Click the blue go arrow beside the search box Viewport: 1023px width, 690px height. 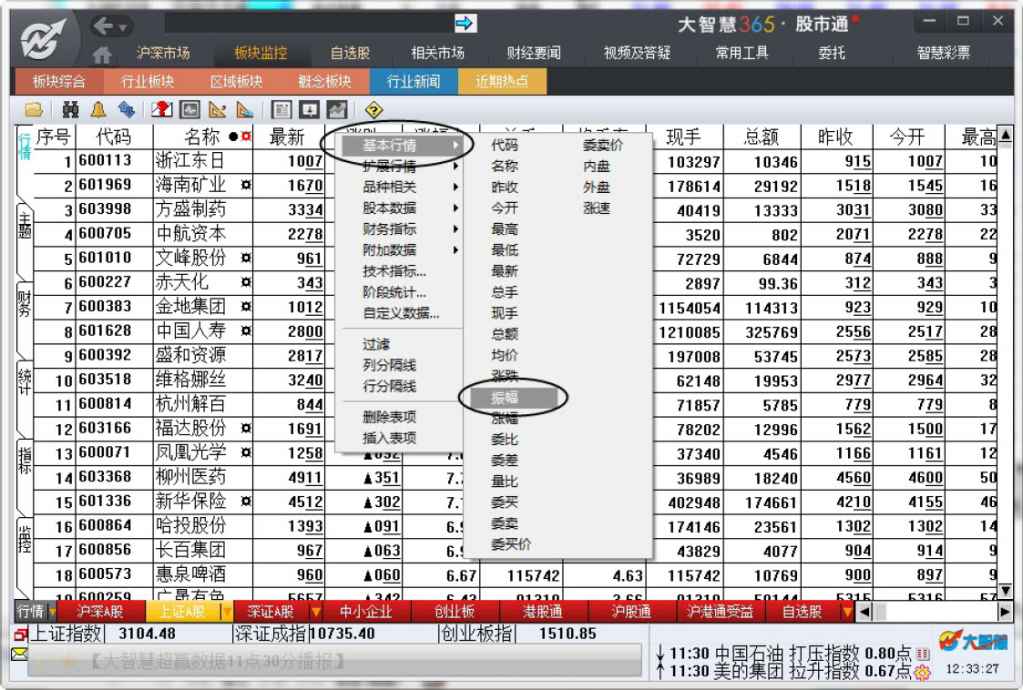tap(465, 24)
